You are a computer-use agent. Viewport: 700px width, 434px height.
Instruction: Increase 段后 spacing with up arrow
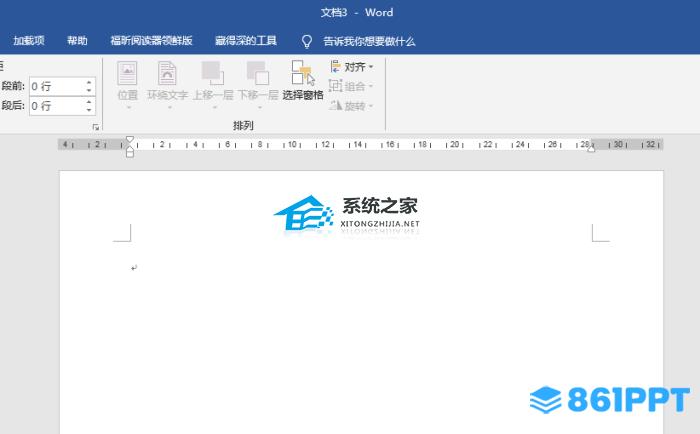89,102
